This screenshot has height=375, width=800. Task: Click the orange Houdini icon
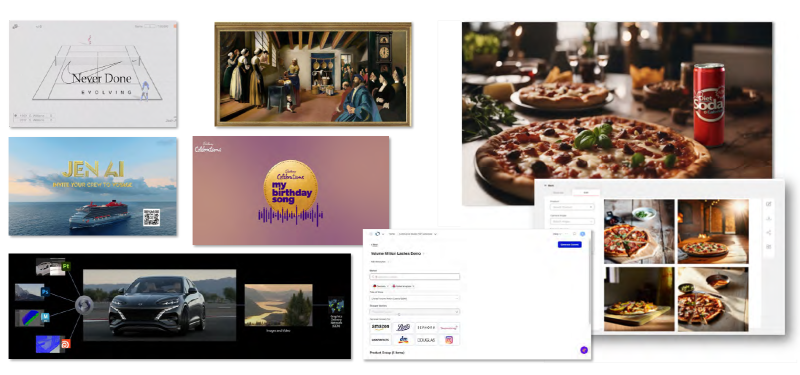pos(65,344)
